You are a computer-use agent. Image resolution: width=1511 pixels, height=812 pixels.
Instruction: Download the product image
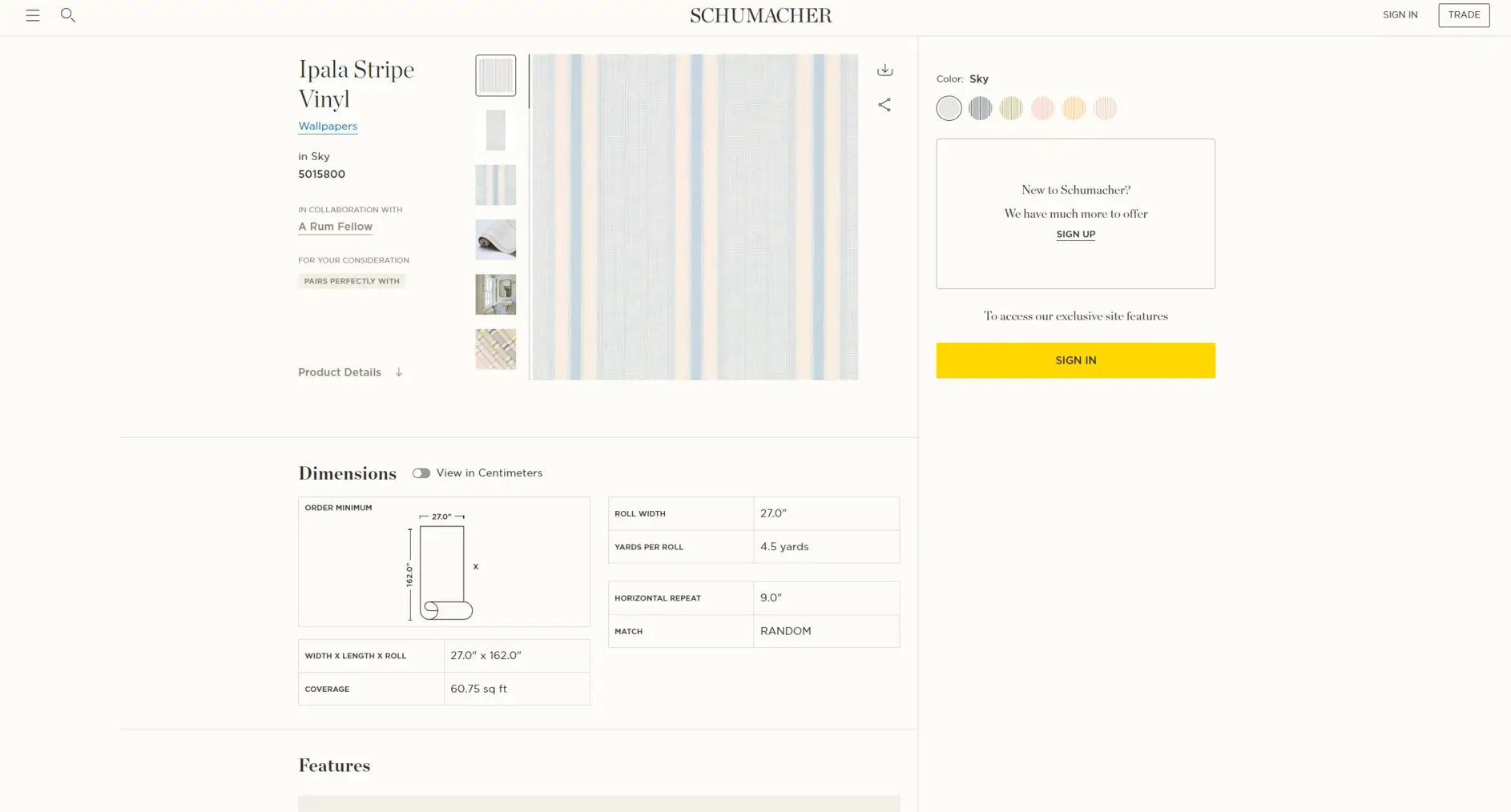[884, 70]
